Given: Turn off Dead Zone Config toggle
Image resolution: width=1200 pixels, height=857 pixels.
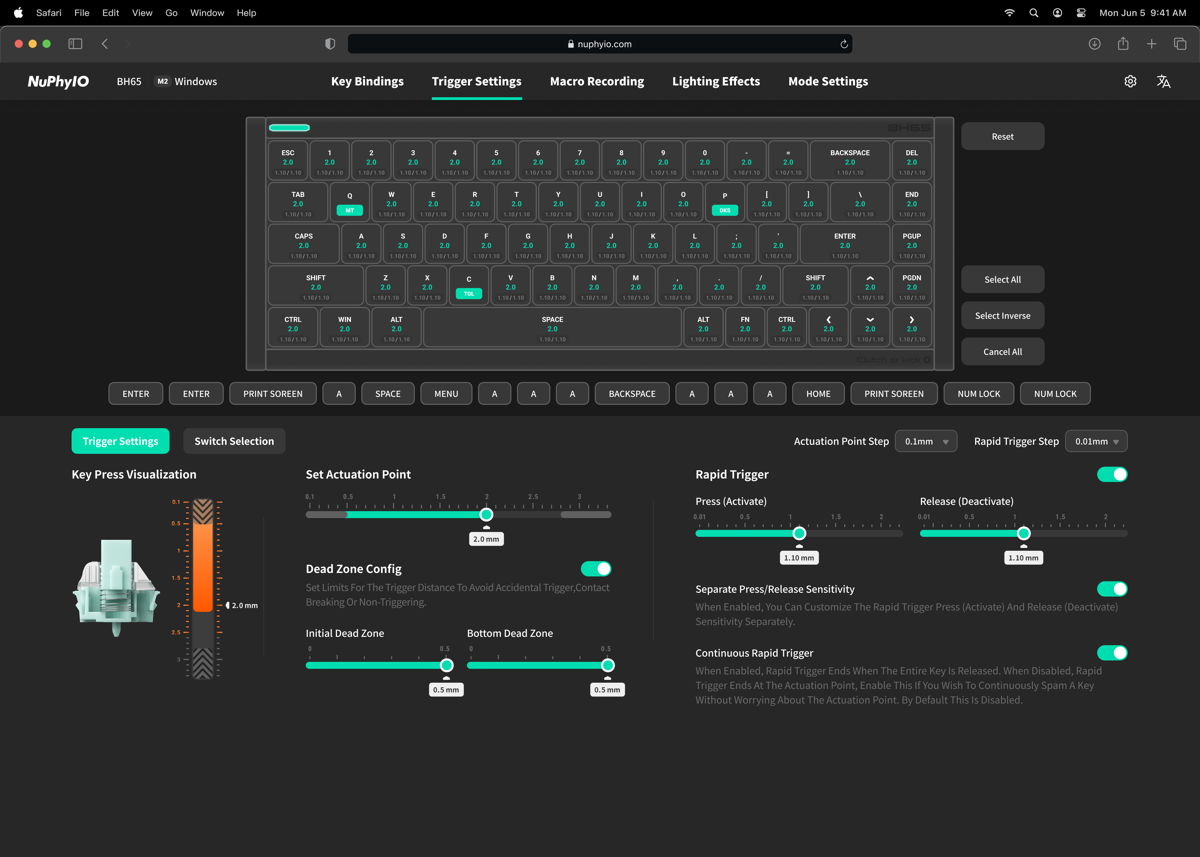Looking at the screenshot, I should (x=596, y=569).
